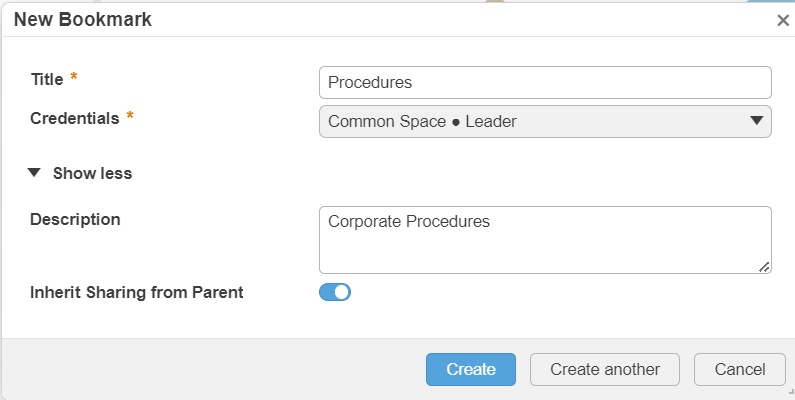Disable Inherit Sharing from Parent switch
Image resolution: width=795 pixels, height=400 pixels.
point(335,292)
